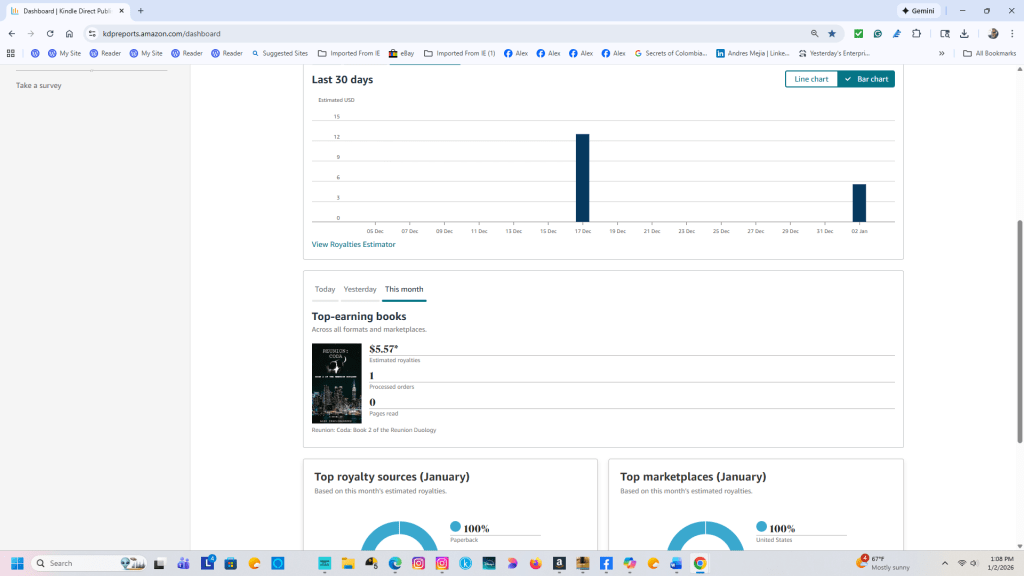Switch to the Today tab

325,289
